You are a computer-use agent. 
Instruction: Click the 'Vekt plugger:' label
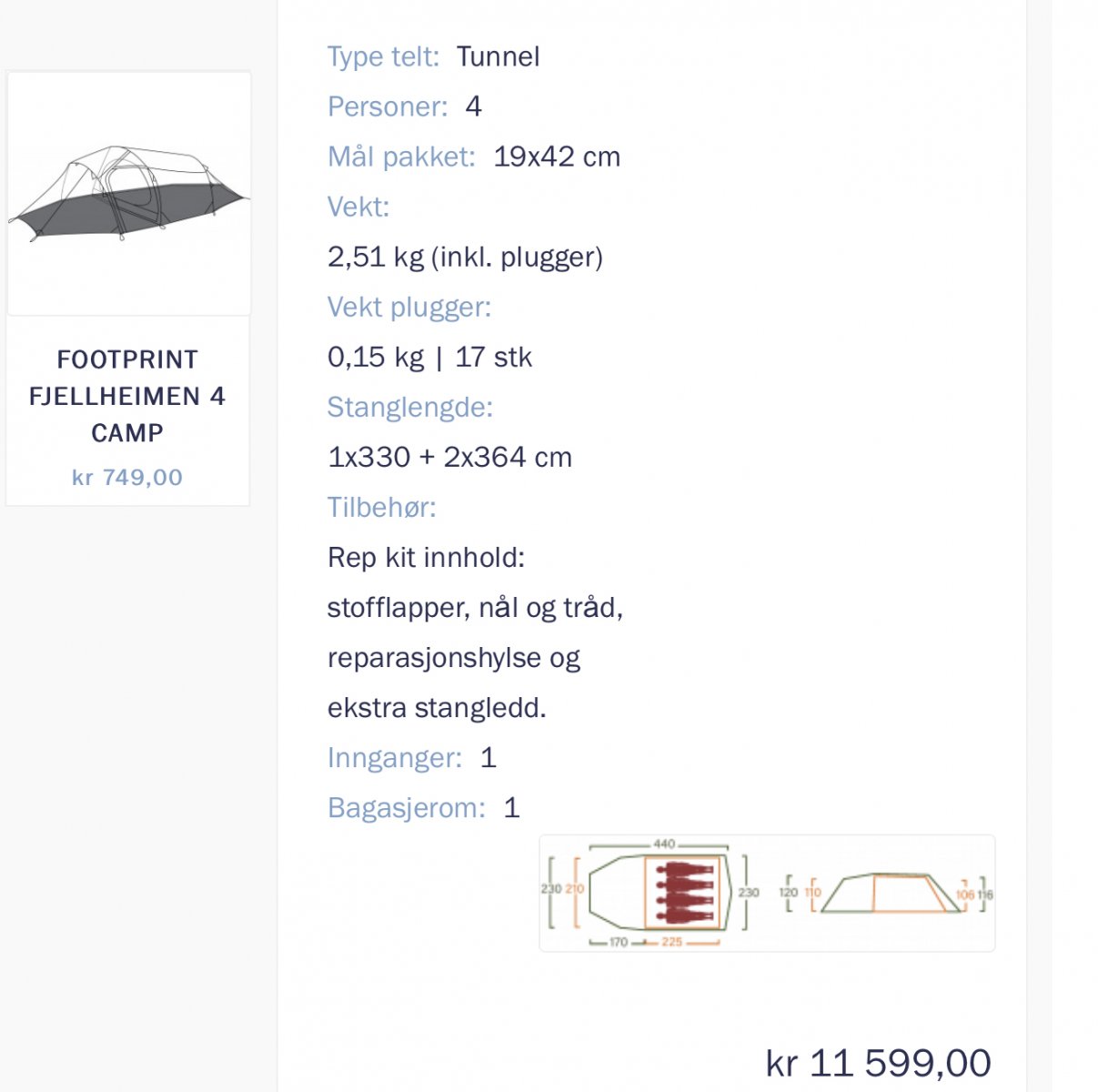click(409, 307)
